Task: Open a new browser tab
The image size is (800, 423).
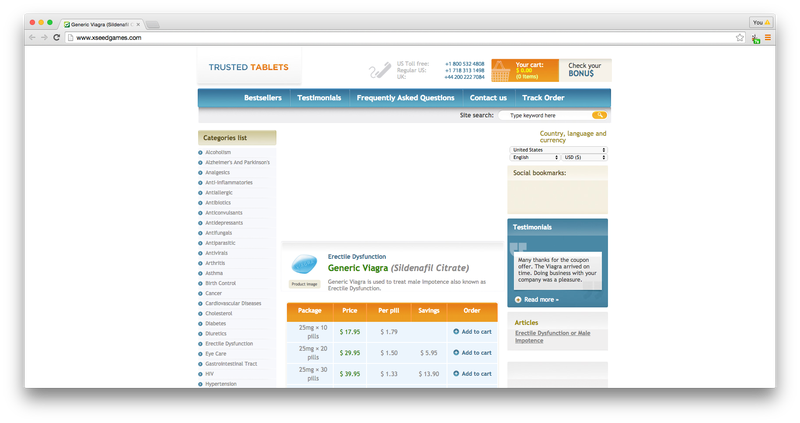Action: (153, 24)
